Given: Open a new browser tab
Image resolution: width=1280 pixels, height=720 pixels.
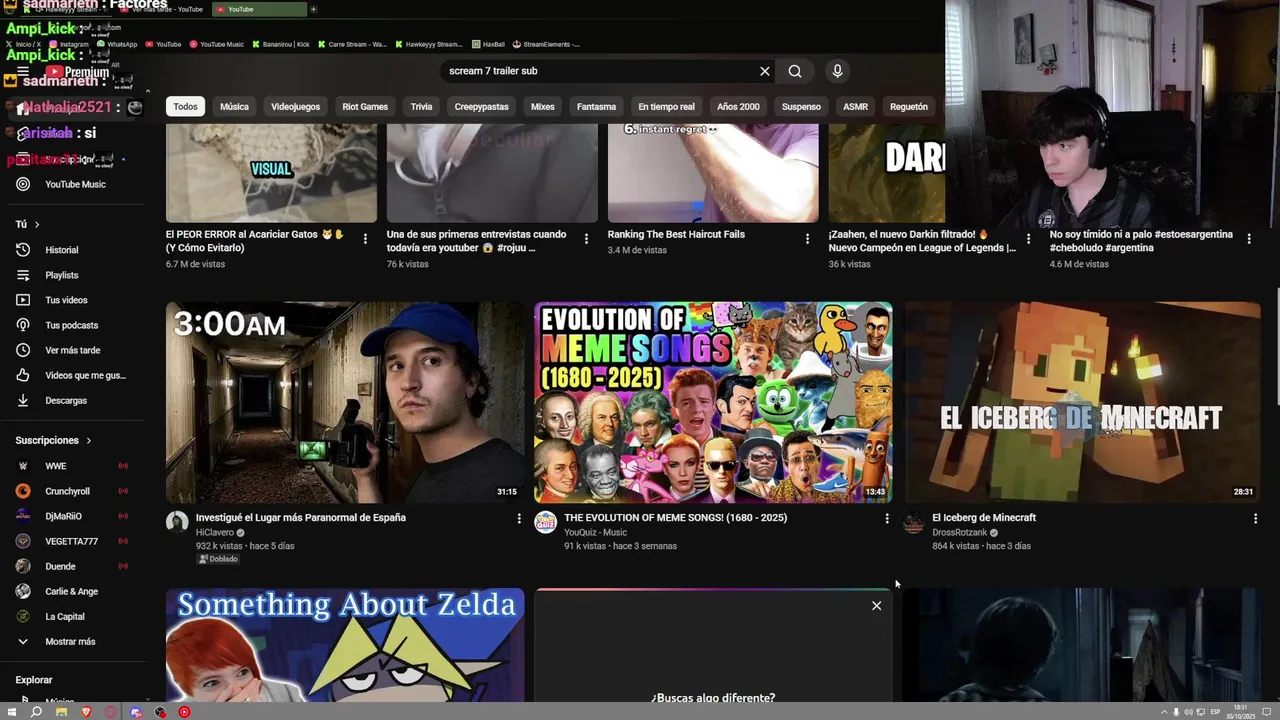Looking at the screenshot, I should click(313, 9).
